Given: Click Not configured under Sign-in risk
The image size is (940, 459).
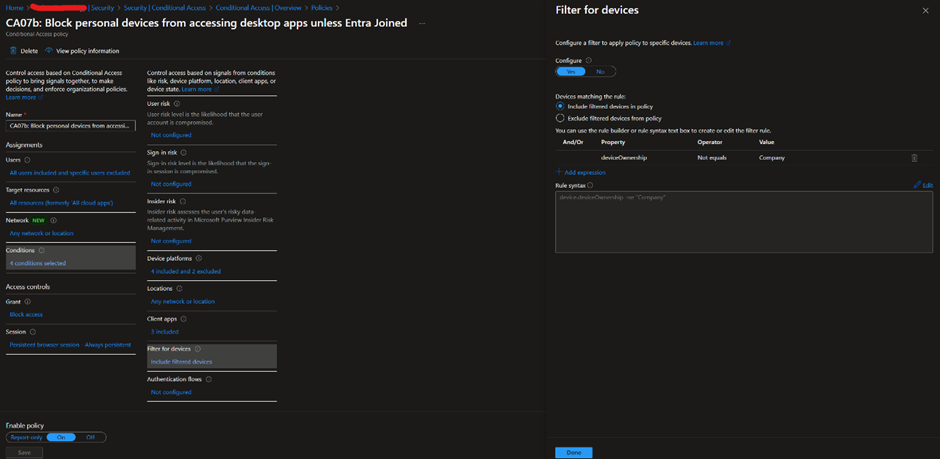Looking at the screenshot, I should [171, 184].
